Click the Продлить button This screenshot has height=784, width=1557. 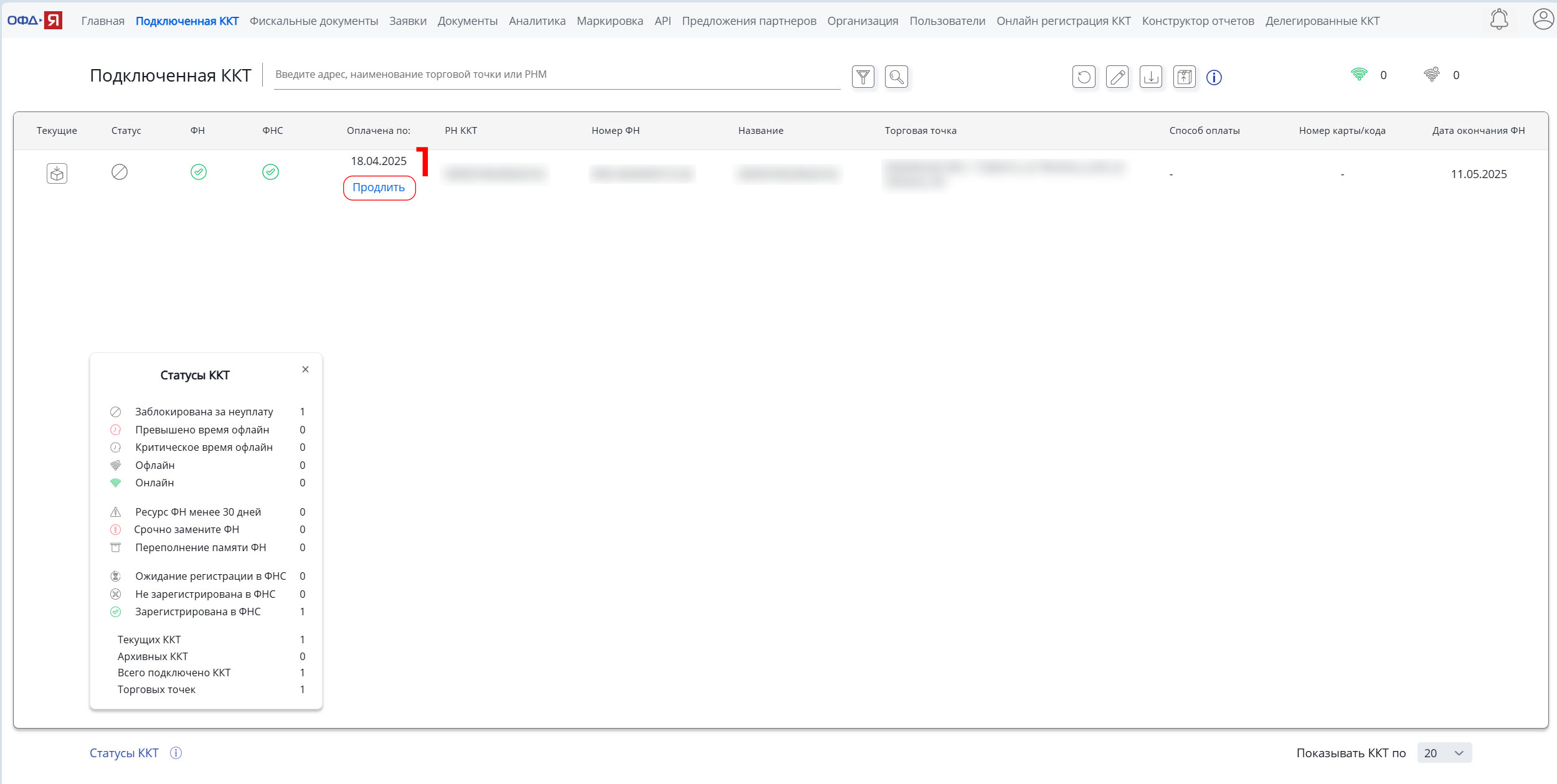[379, 187]
